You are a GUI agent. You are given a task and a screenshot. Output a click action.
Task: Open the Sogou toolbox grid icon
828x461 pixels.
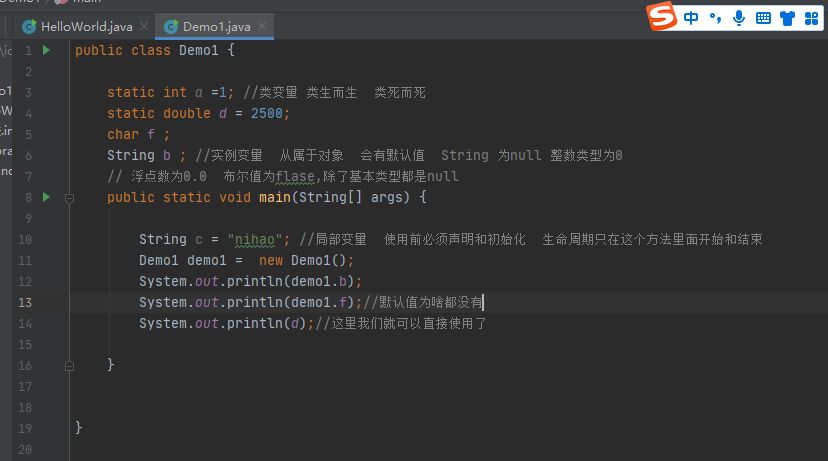[x=811, y=17]
